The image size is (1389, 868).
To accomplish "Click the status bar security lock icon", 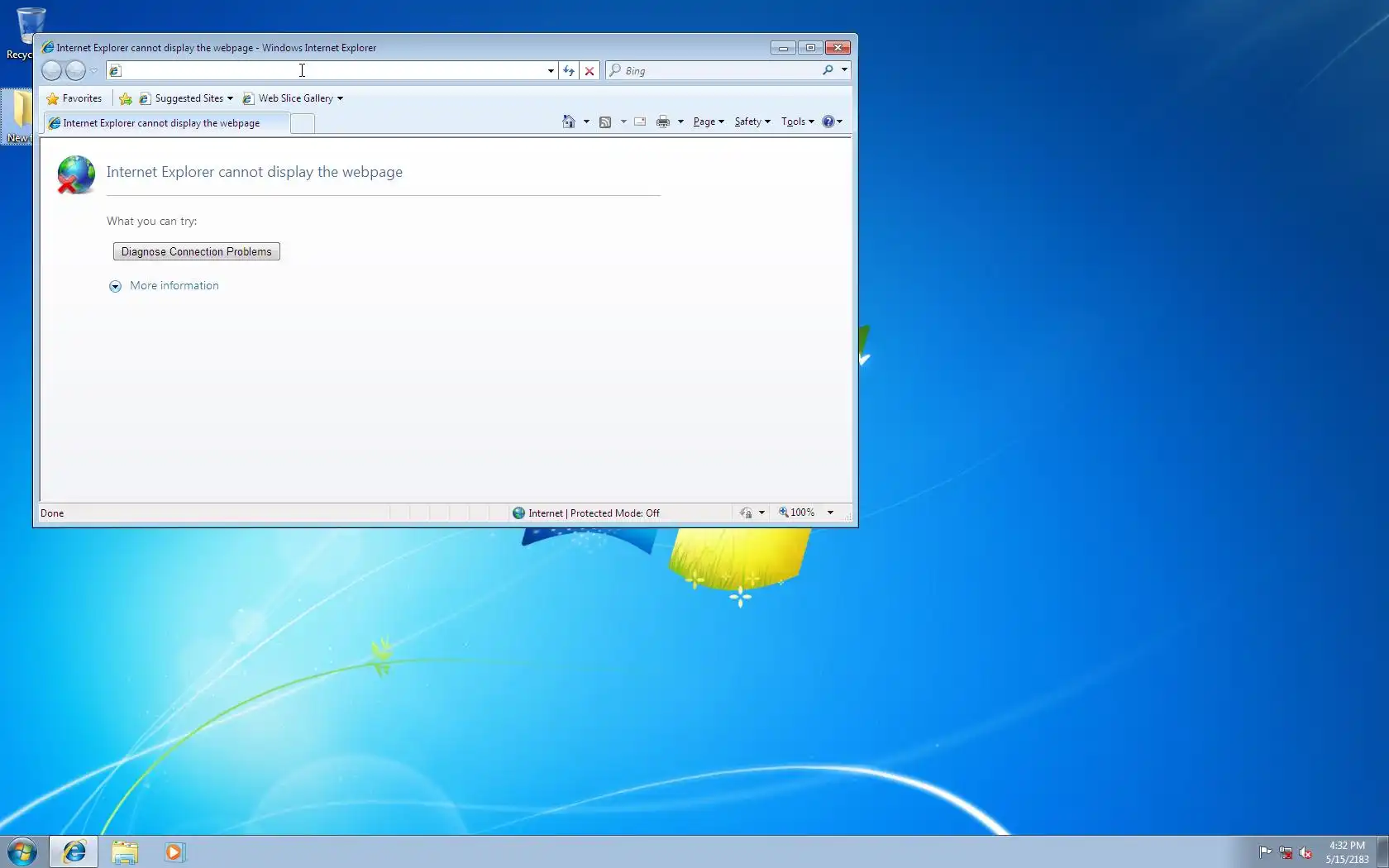I will pyautogui.click(x=746, y=513).
